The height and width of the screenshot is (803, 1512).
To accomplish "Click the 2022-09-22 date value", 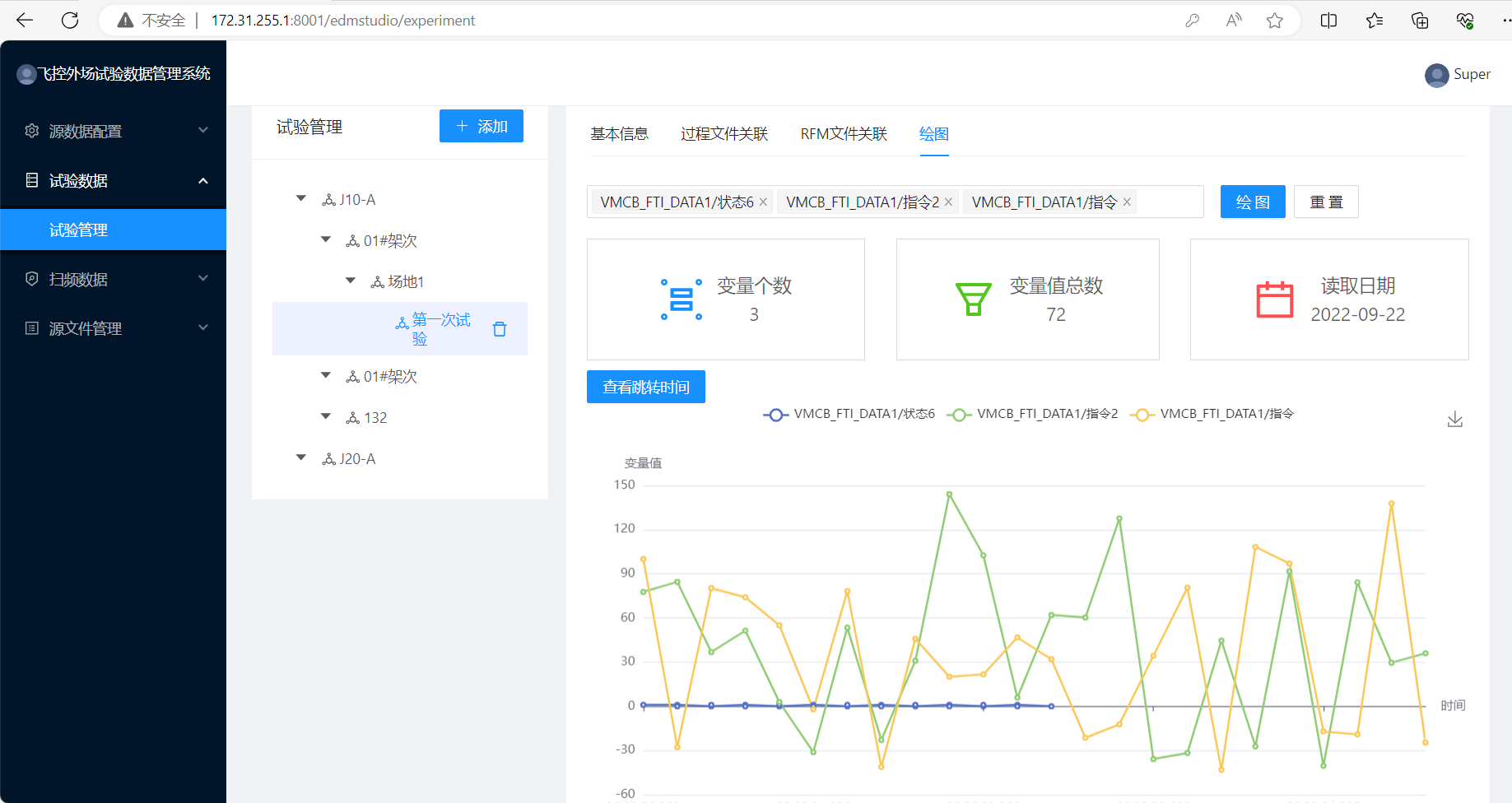I will [1358, 314].
